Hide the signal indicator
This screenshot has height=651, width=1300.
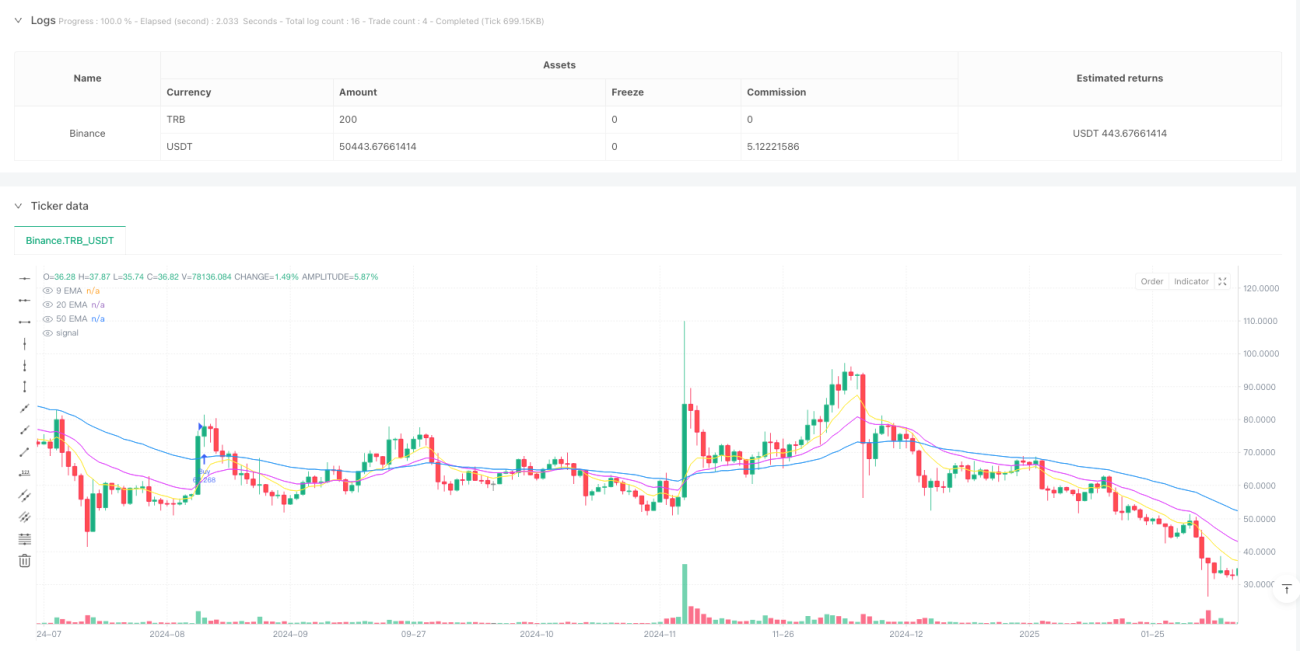click(47, 332)
